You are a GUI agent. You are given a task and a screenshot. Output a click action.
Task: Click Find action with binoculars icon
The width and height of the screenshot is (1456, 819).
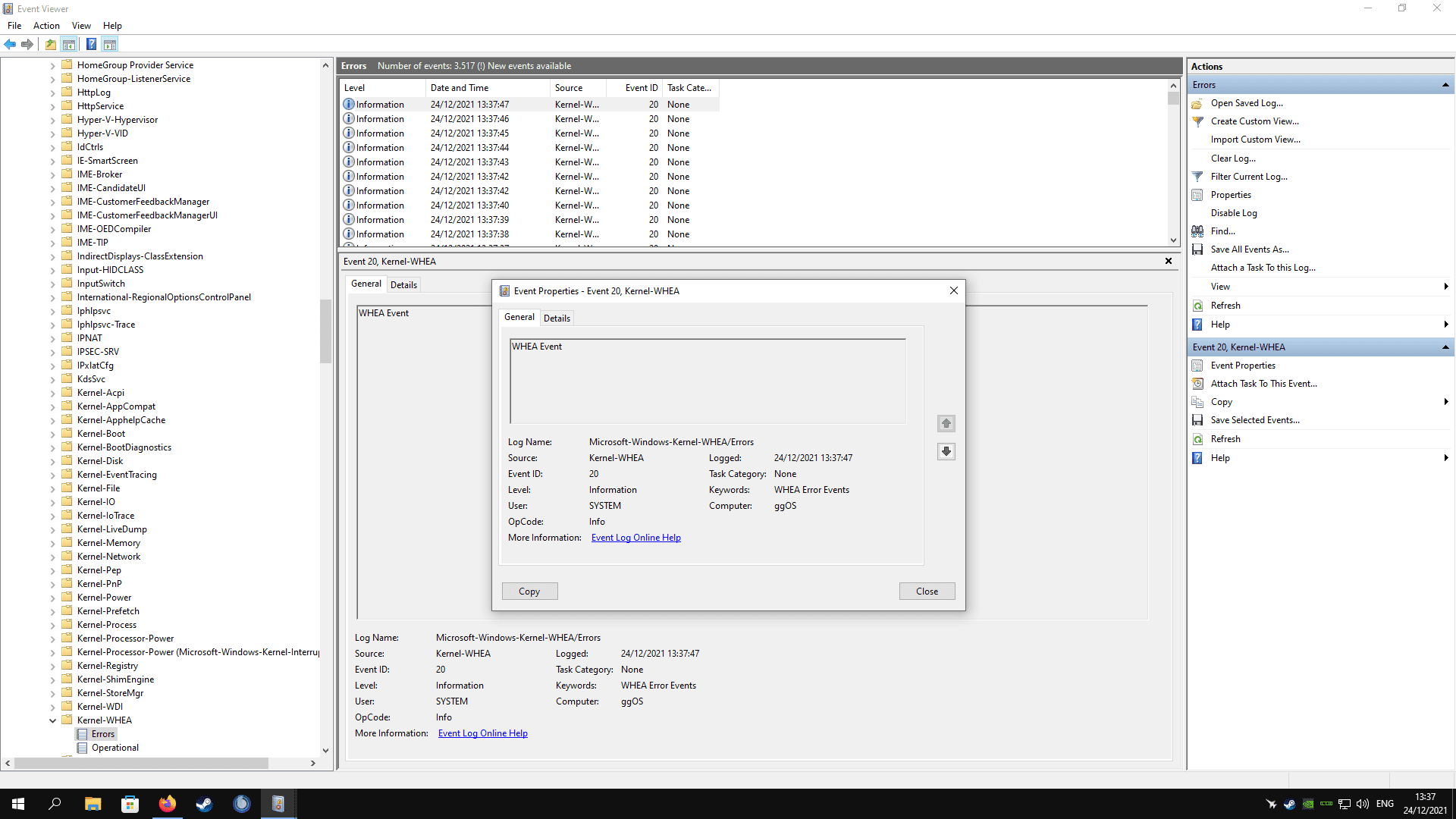click(x=1222, y=231)
